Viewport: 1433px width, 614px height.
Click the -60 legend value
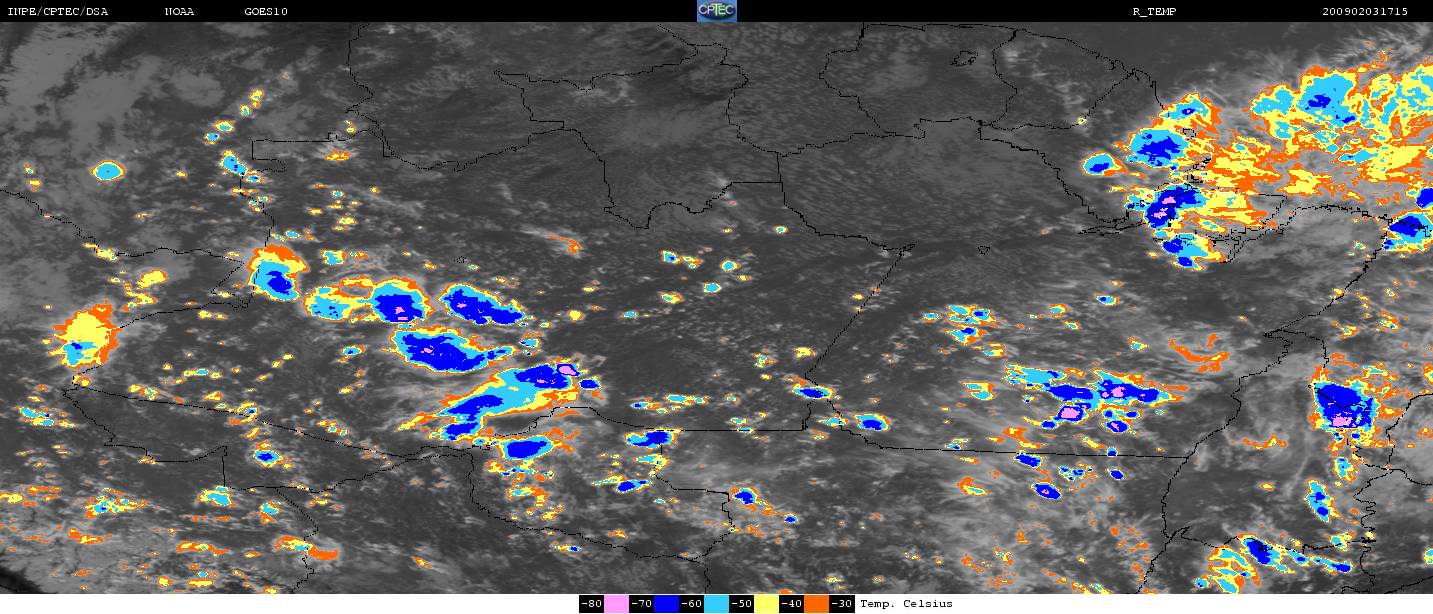[691, 604]
